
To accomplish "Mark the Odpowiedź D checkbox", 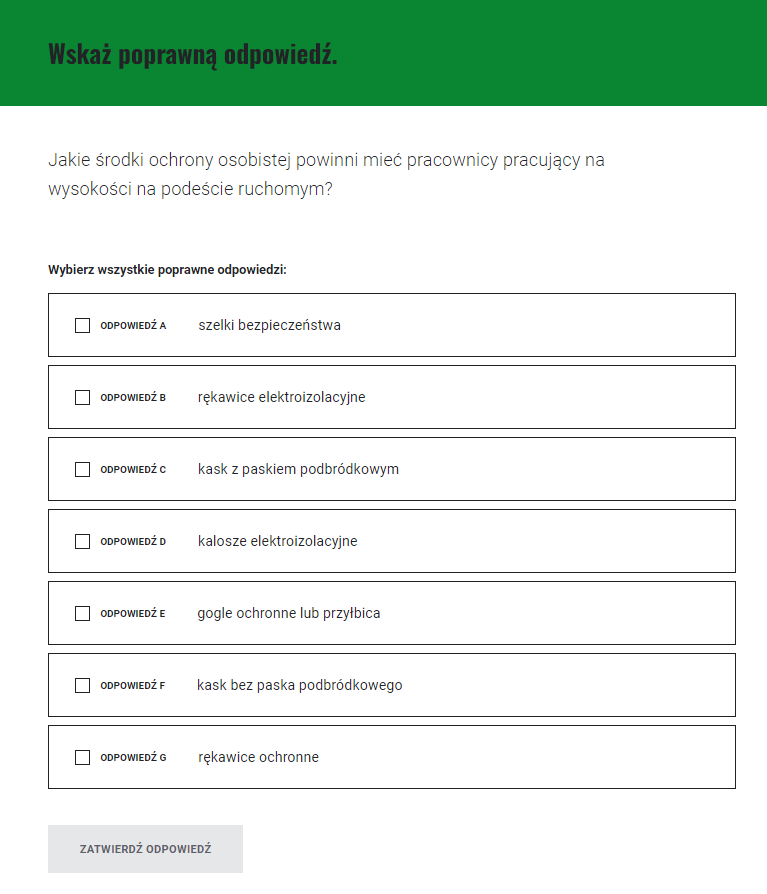I will coord(82,541).
